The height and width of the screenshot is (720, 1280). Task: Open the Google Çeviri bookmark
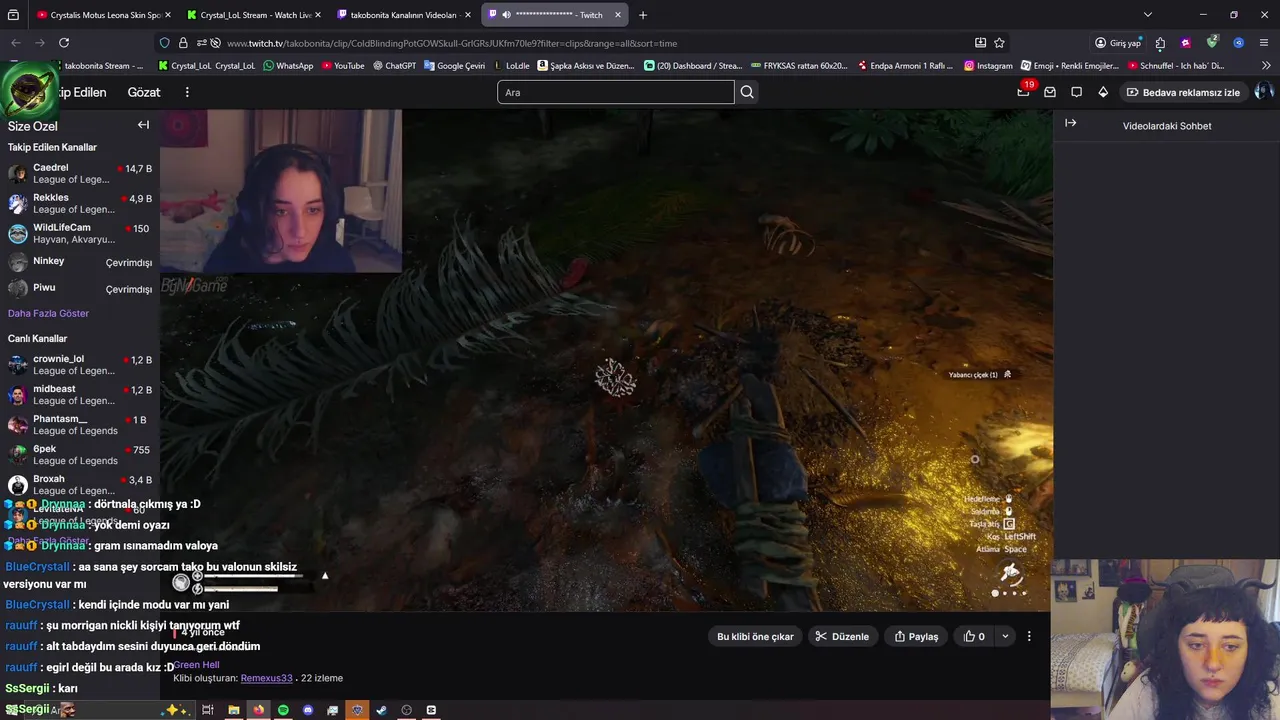coord(454,66)
